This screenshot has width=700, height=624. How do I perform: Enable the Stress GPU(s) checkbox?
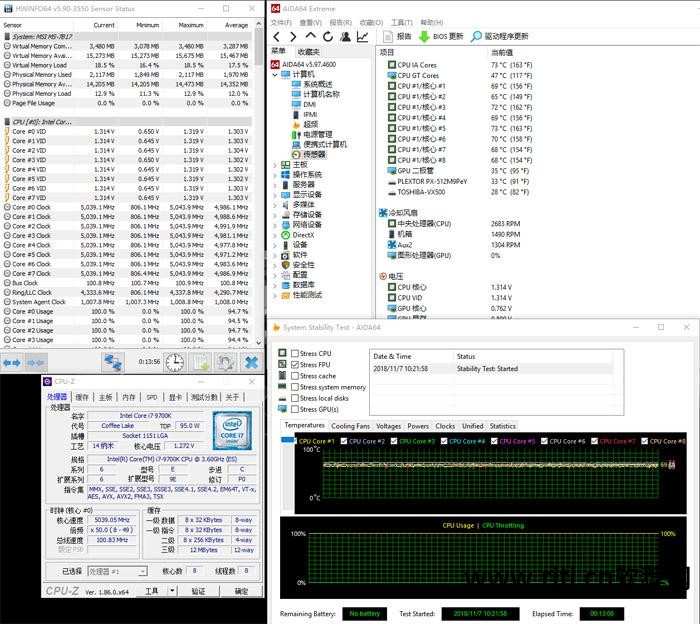(x=295, y=409)
